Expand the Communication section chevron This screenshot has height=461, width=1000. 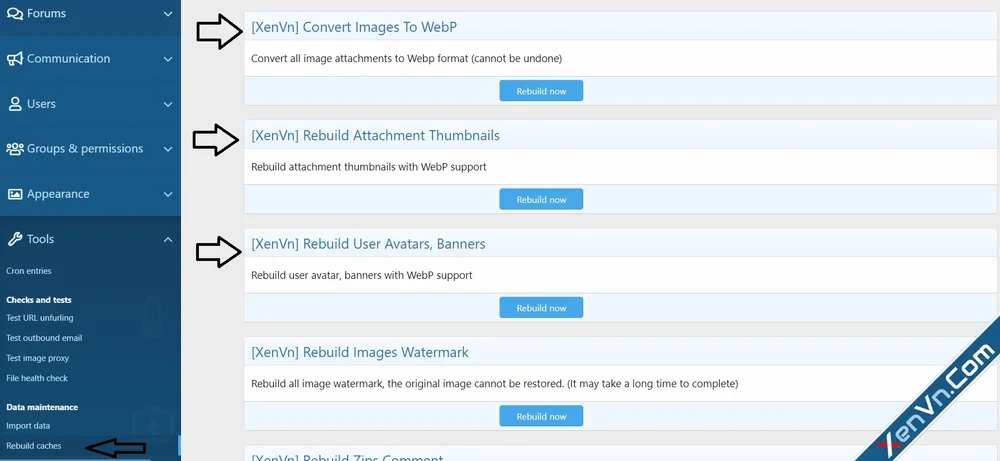click(x=168, y=59)
